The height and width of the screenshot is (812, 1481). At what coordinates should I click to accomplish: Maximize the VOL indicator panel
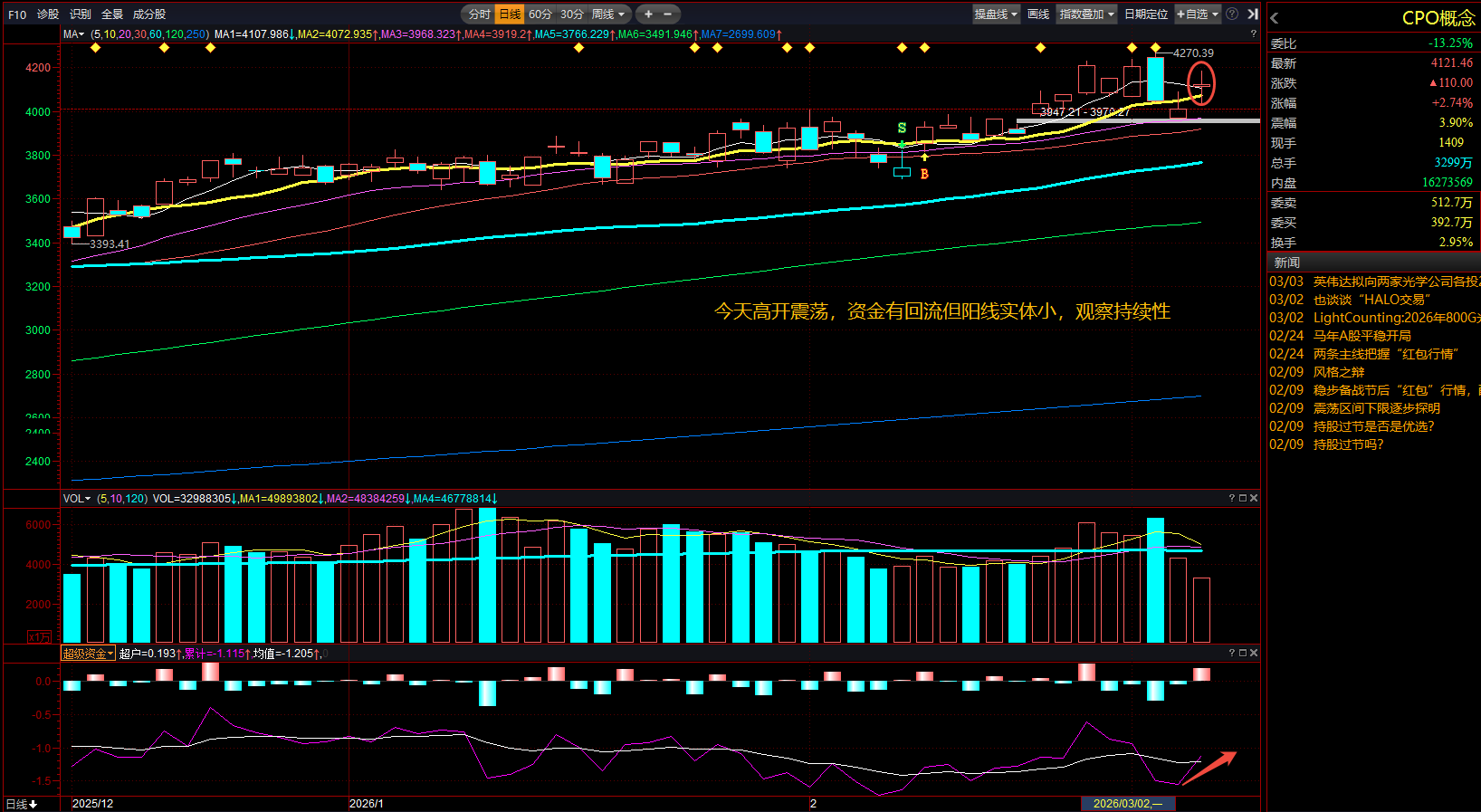[1243, 499]
